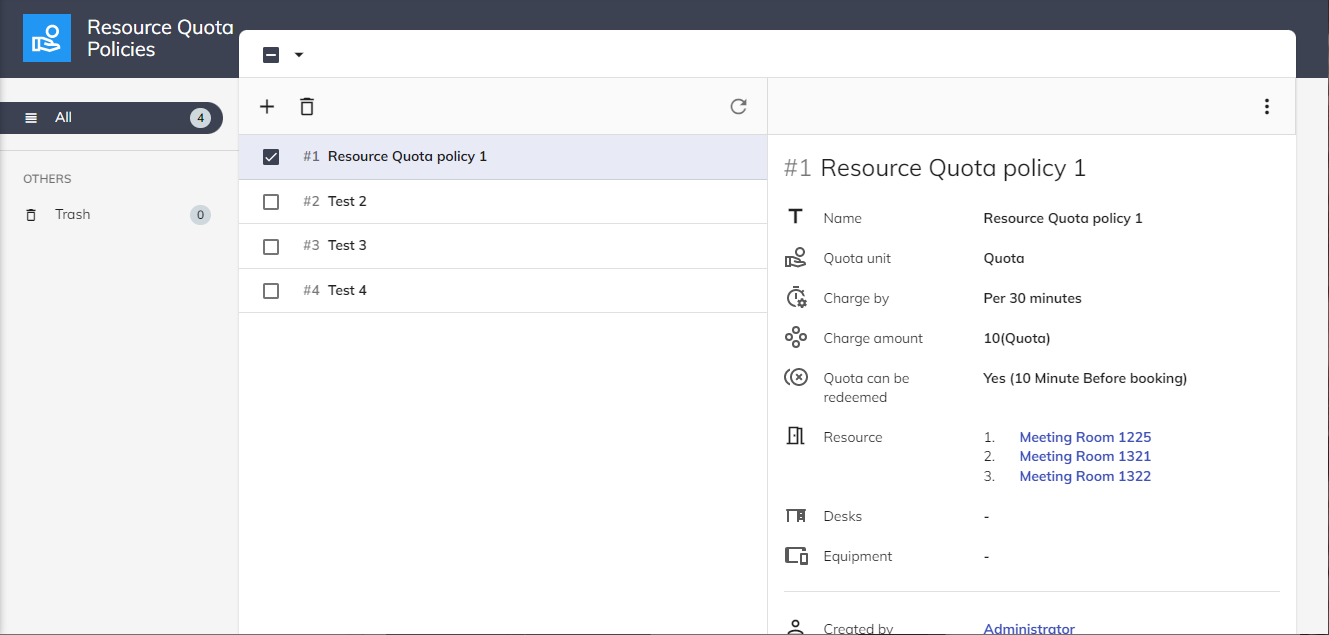Open the three-dot more options menu
This screenshot has height=635, width=1329.
1267,107
